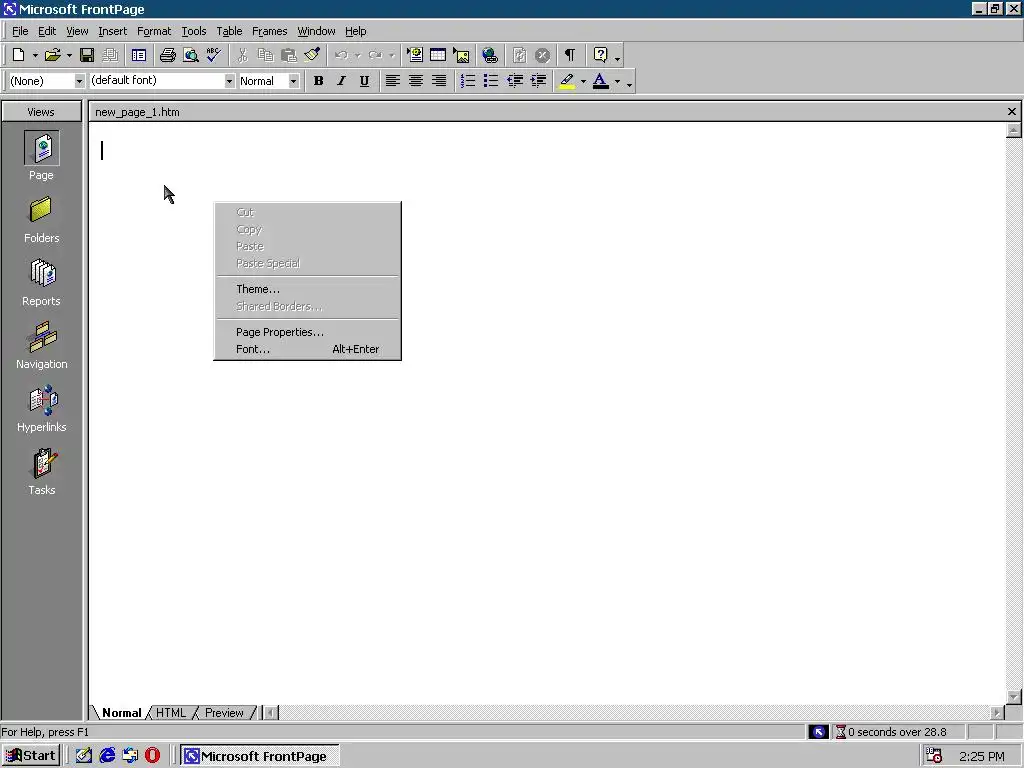Save the page with the floppy icon
The image size is (1024, 768).
pyautogui.click(x=87, y=56)
